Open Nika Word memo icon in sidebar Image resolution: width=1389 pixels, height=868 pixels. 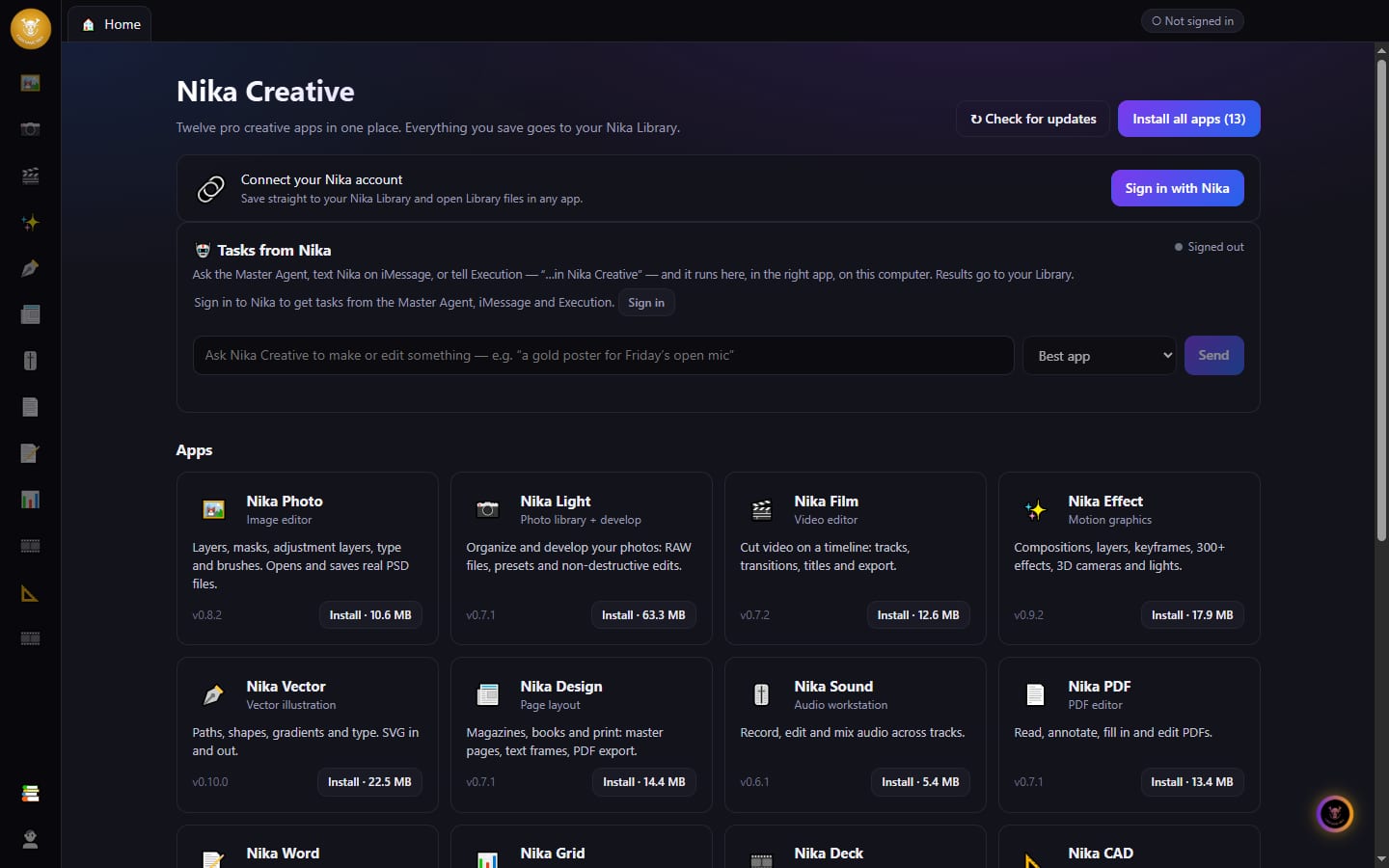30,453
